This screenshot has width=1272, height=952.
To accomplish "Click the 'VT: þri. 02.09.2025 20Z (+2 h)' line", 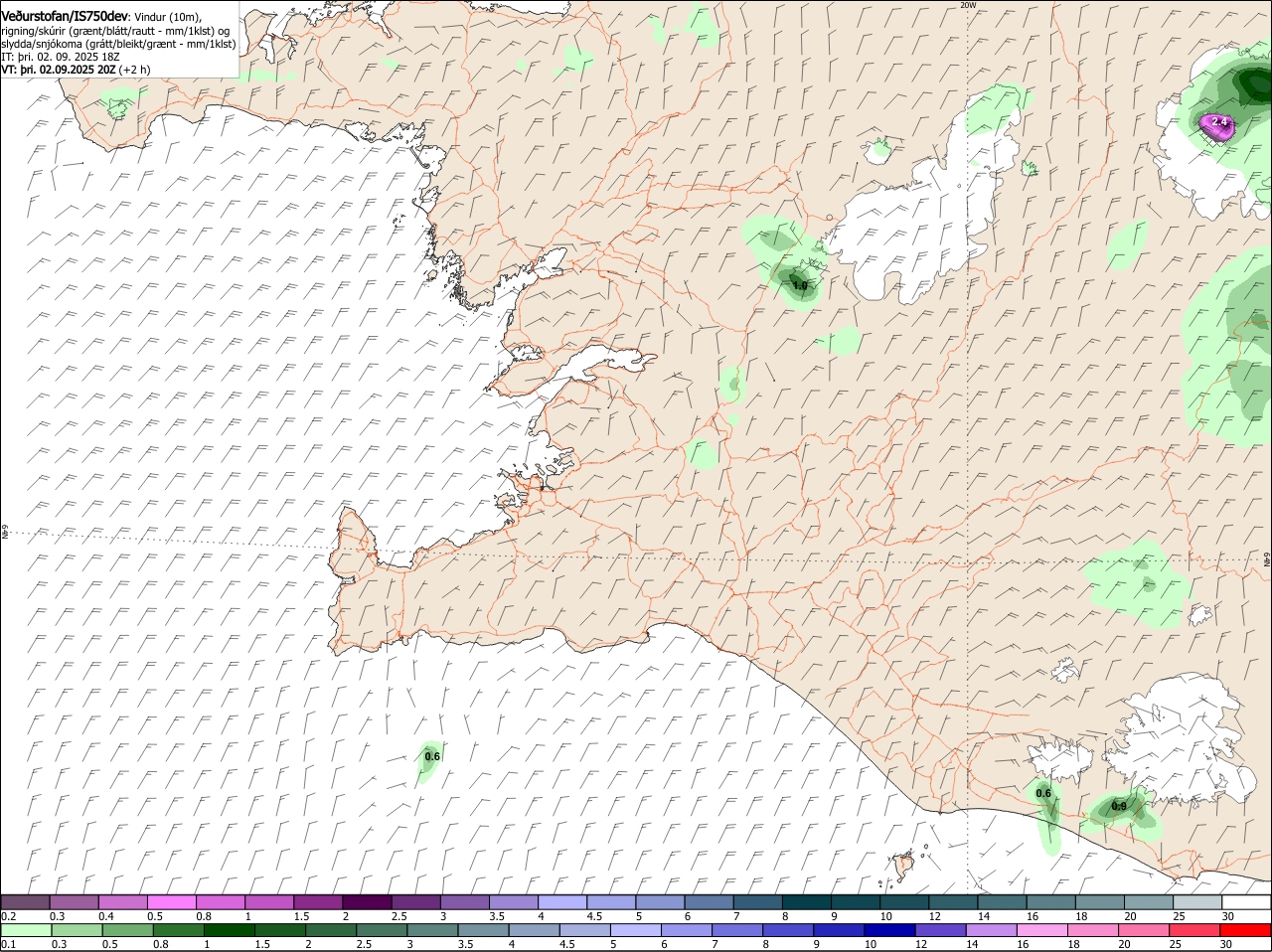I will click(x=77, y=70).
